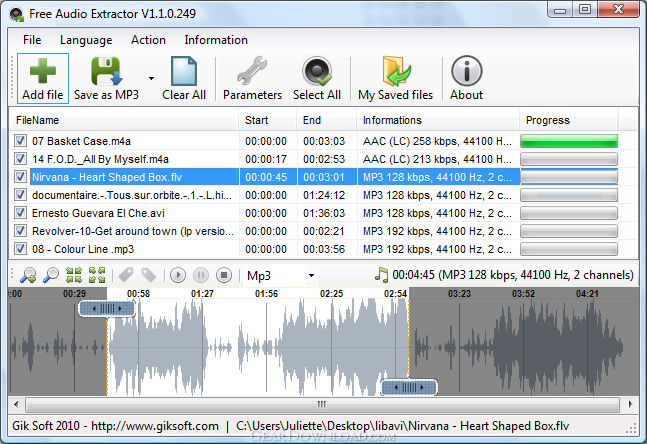Screen dimensions: 647x444
Task: Open the File menu
Action: 32,40
